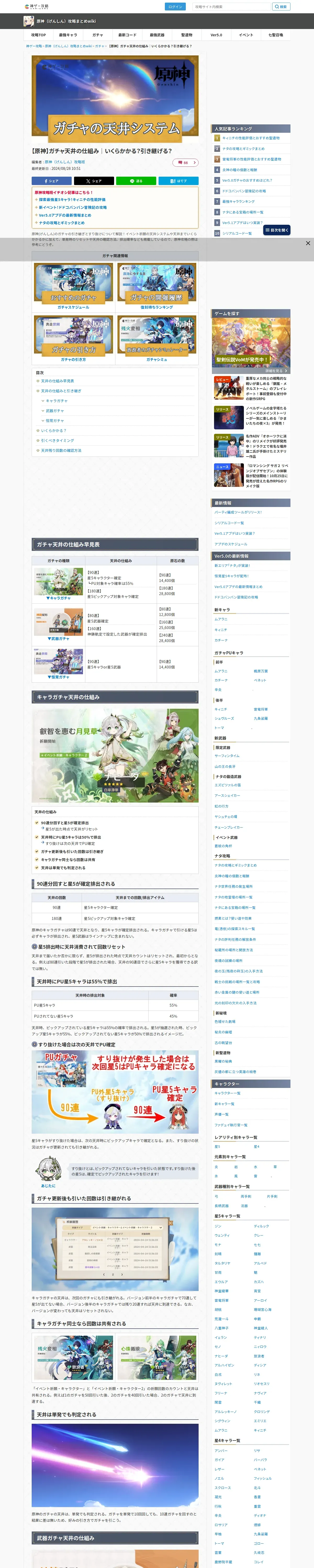The width and height of the screenshot is (314, 1568).
Task: Jump to 武器ガチャ in contents
Action: coord(55,411)
